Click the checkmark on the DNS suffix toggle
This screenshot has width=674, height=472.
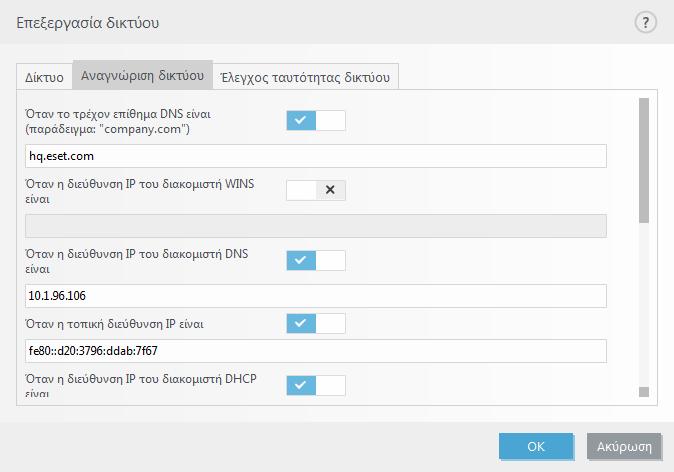[x=301, y=120]
